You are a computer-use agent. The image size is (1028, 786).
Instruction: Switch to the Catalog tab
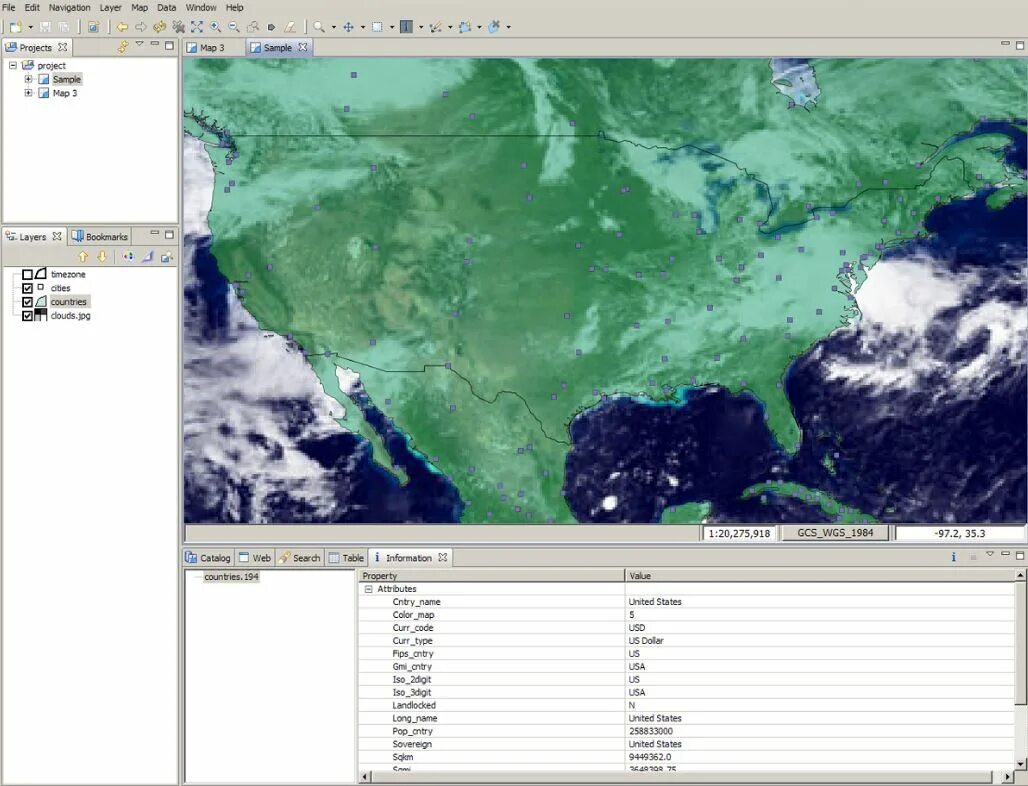point(208,558)
